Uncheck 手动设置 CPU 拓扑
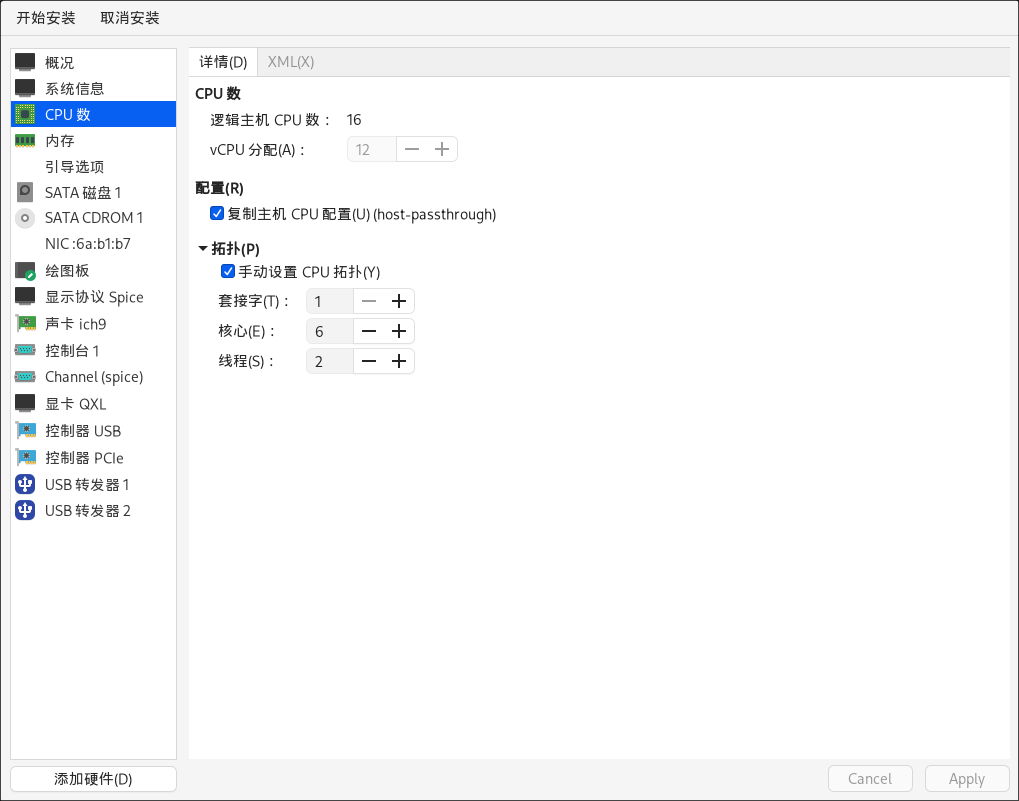Image resolution: width=1019 pixels, height=801 pixels. [x=228, y=271]
